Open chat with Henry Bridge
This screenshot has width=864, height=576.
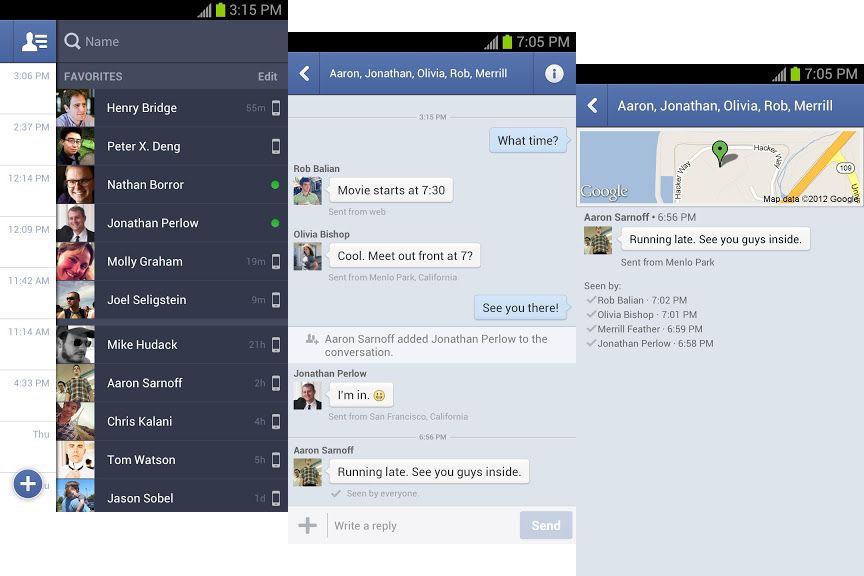[172, 108]
